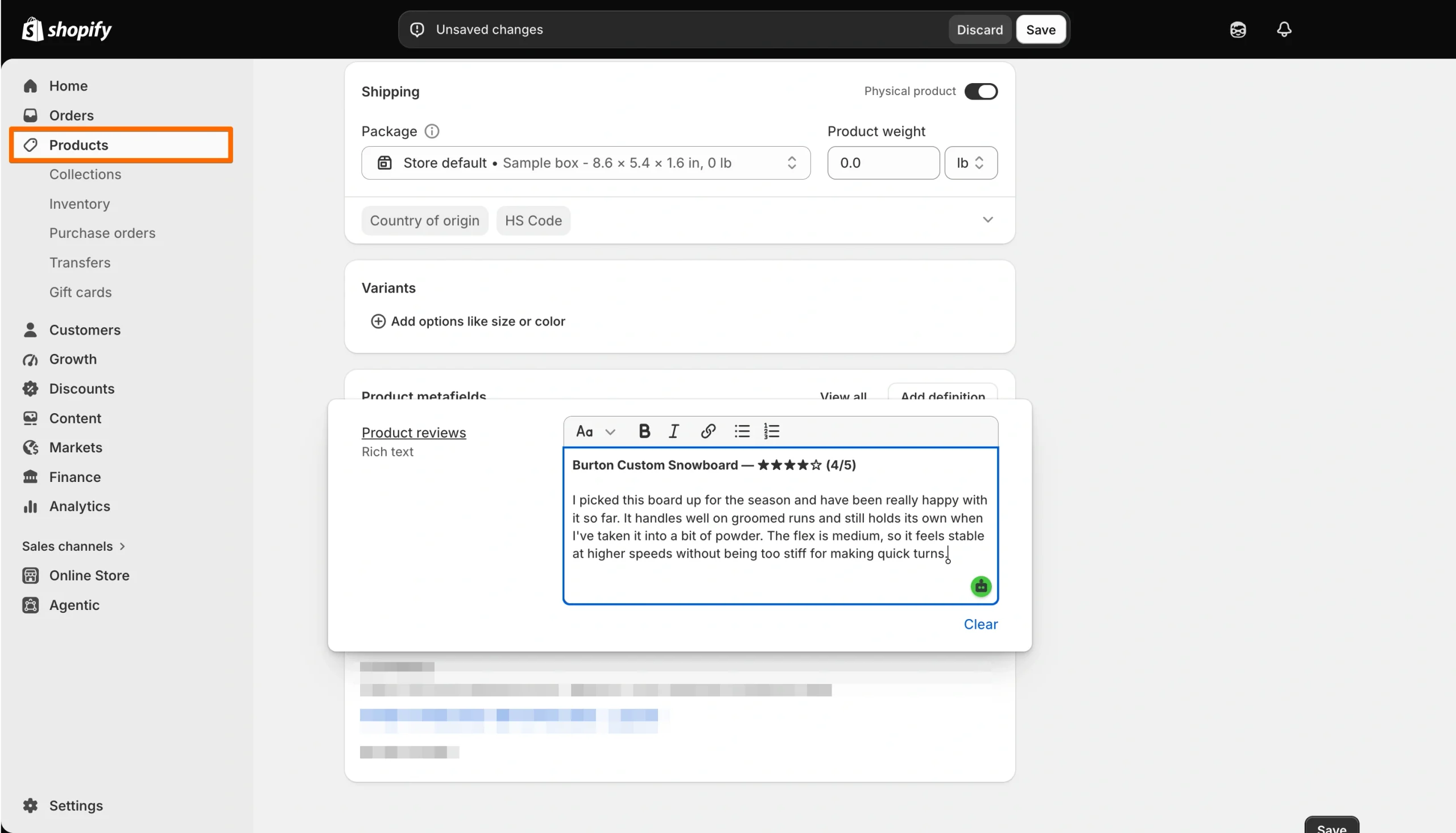Toggle italic formatting in rich text editor

(673, 431)
